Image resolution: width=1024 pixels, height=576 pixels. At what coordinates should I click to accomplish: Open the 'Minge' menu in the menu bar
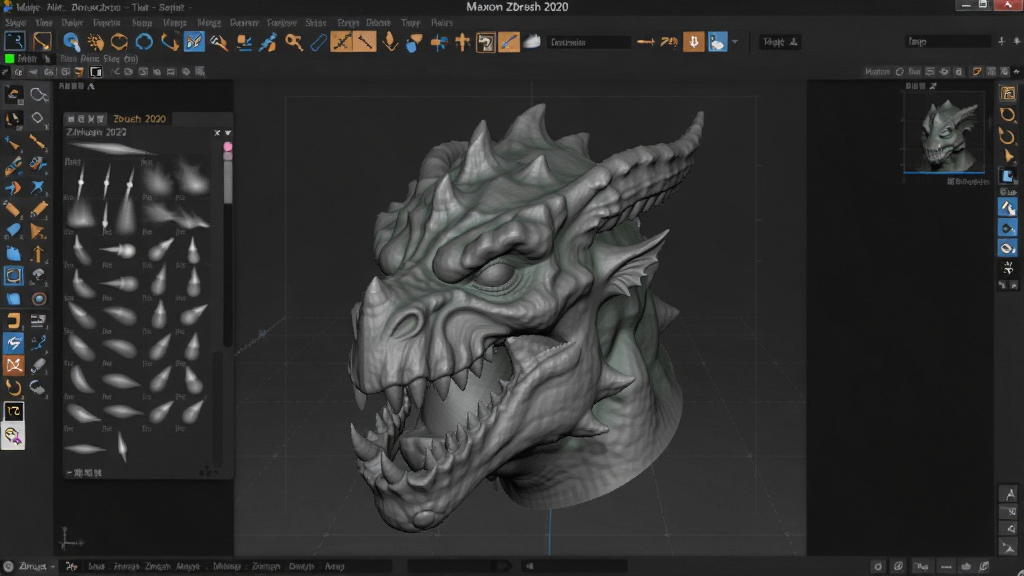tap(209, 22)
